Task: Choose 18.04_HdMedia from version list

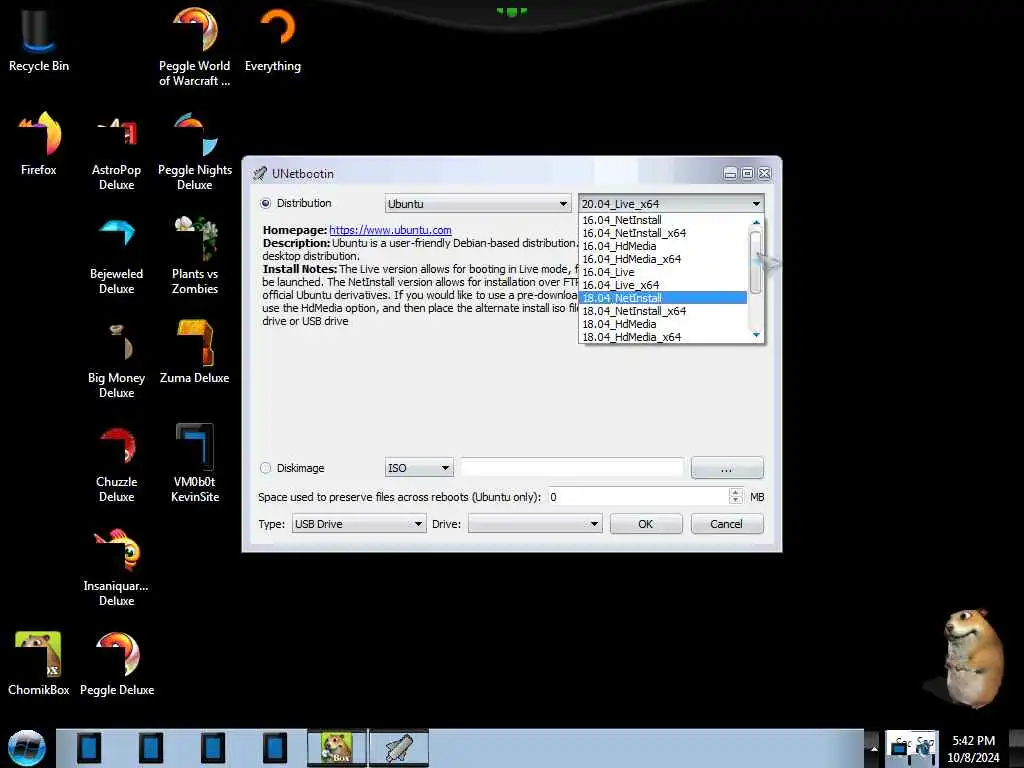Action: point(662,324)
